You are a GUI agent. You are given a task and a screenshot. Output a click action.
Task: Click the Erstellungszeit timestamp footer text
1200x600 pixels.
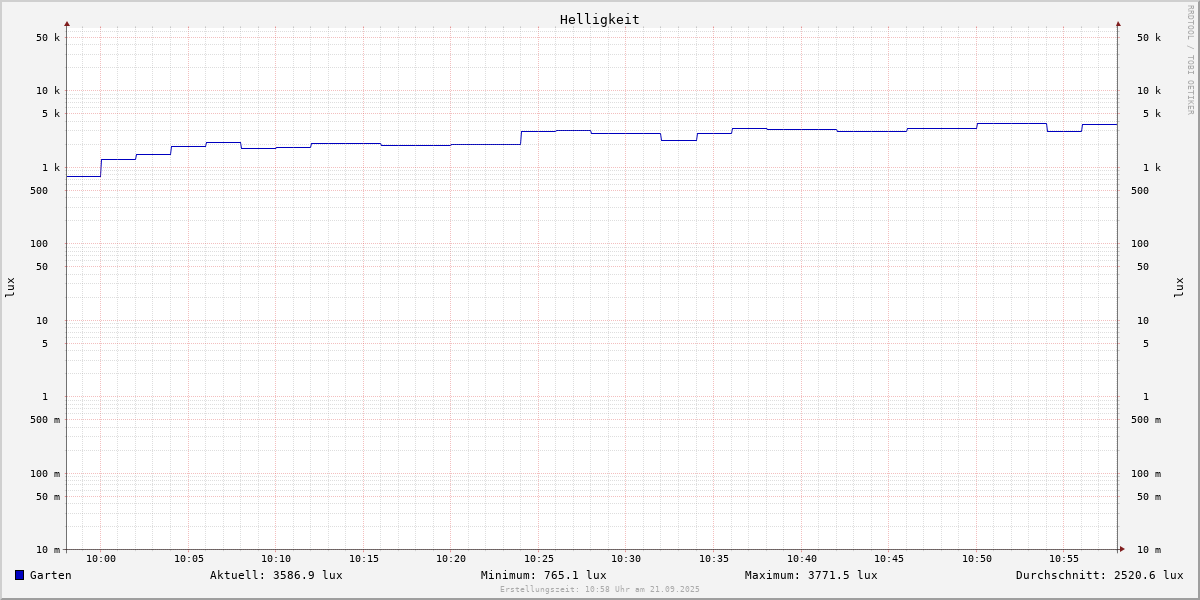coord(600,590)
